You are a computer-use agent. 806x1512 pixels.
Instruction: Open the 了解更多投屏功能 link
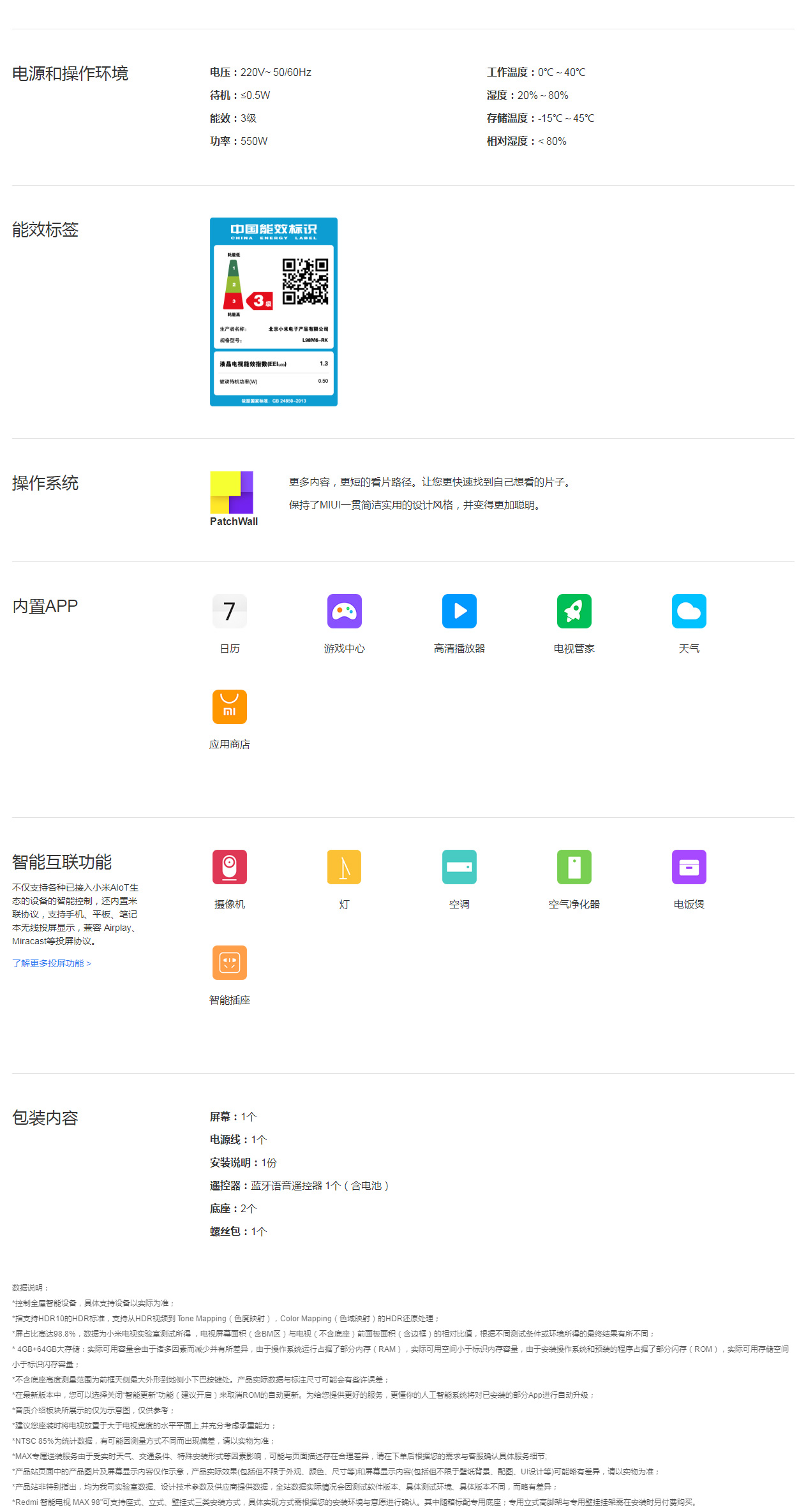(52, 963)
